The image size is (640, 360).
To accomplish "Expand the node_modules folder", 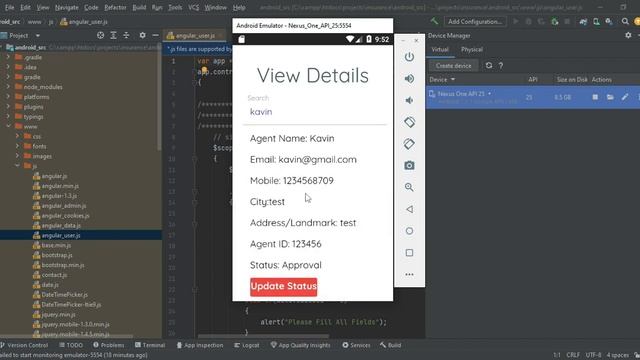I will click(8, 87).
